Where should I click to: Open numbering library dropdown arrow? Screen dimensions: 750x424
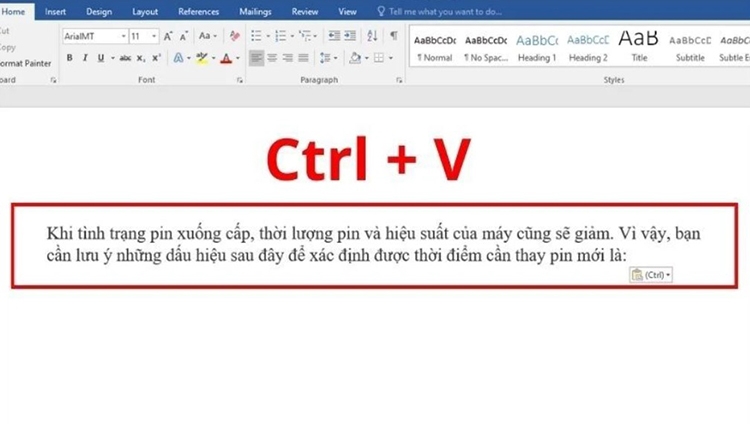[x=292, y=36]
